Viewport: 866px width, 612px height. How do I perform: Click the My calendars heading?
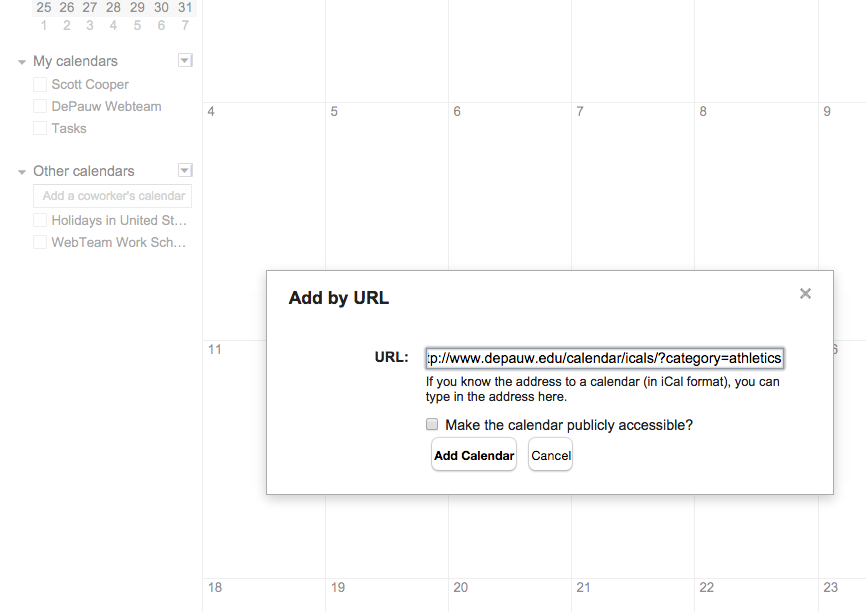coord(75,61)
